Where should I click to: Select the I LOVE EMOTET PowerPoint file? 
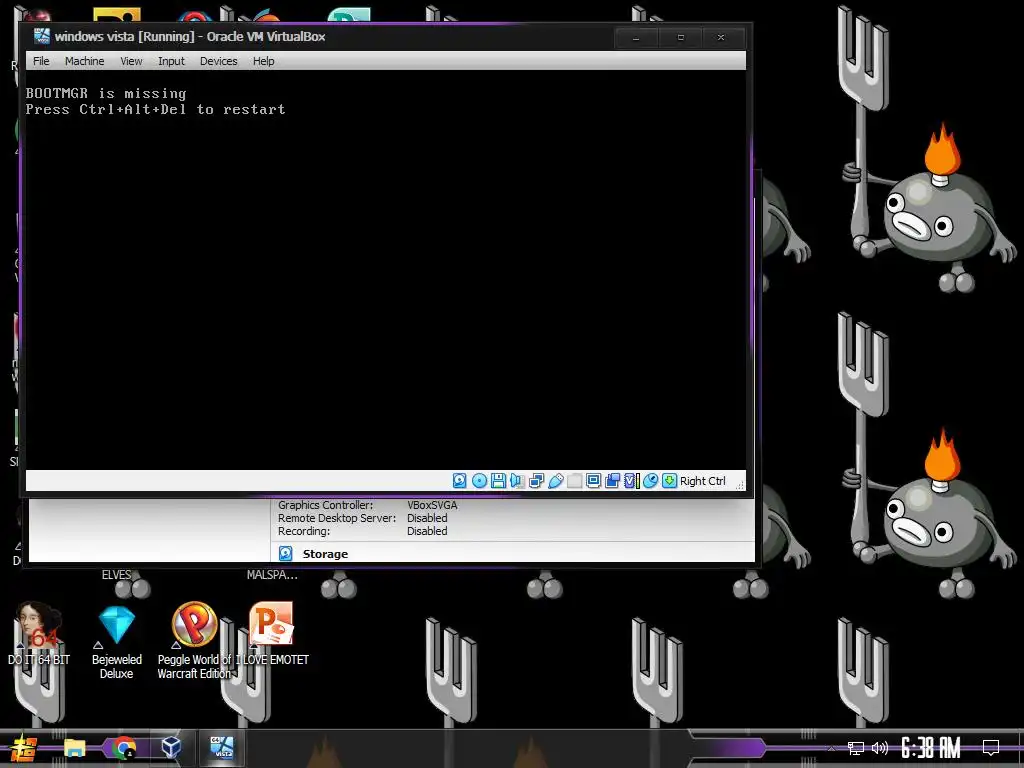pos(271,633)
